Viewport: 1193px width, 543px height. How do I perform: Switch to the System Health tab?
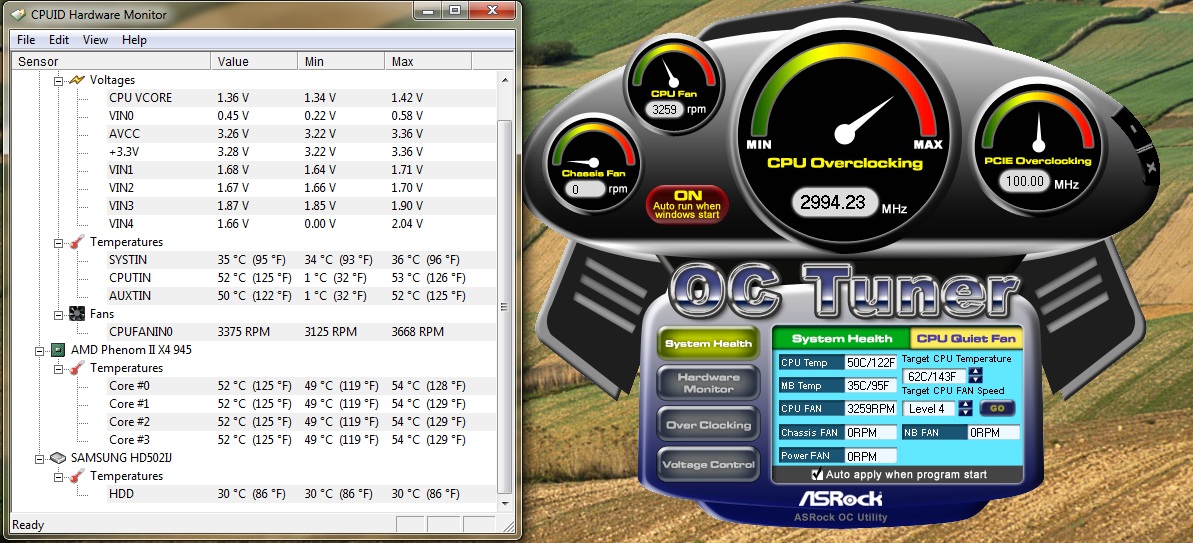[x=841, y=338]
